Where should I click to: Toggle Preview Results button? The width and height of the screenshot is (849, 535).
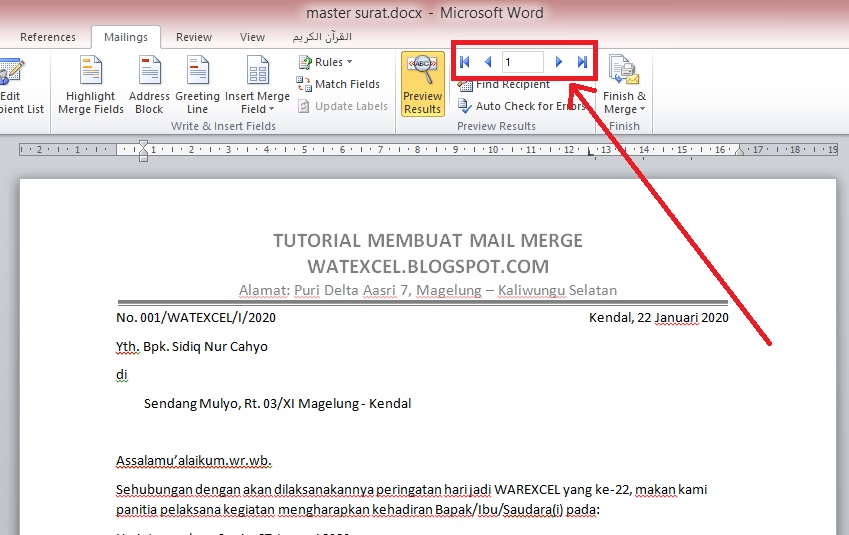pyautogui.click(x=422, y=84)
